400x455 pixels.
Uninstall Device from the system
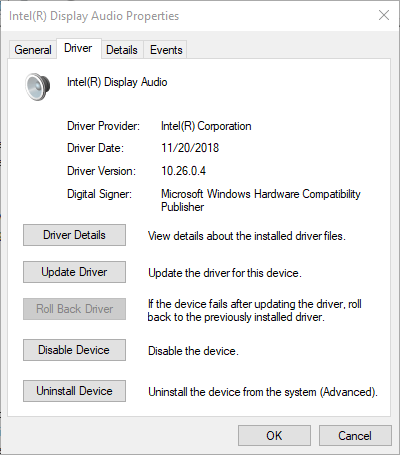pos(74,391)
